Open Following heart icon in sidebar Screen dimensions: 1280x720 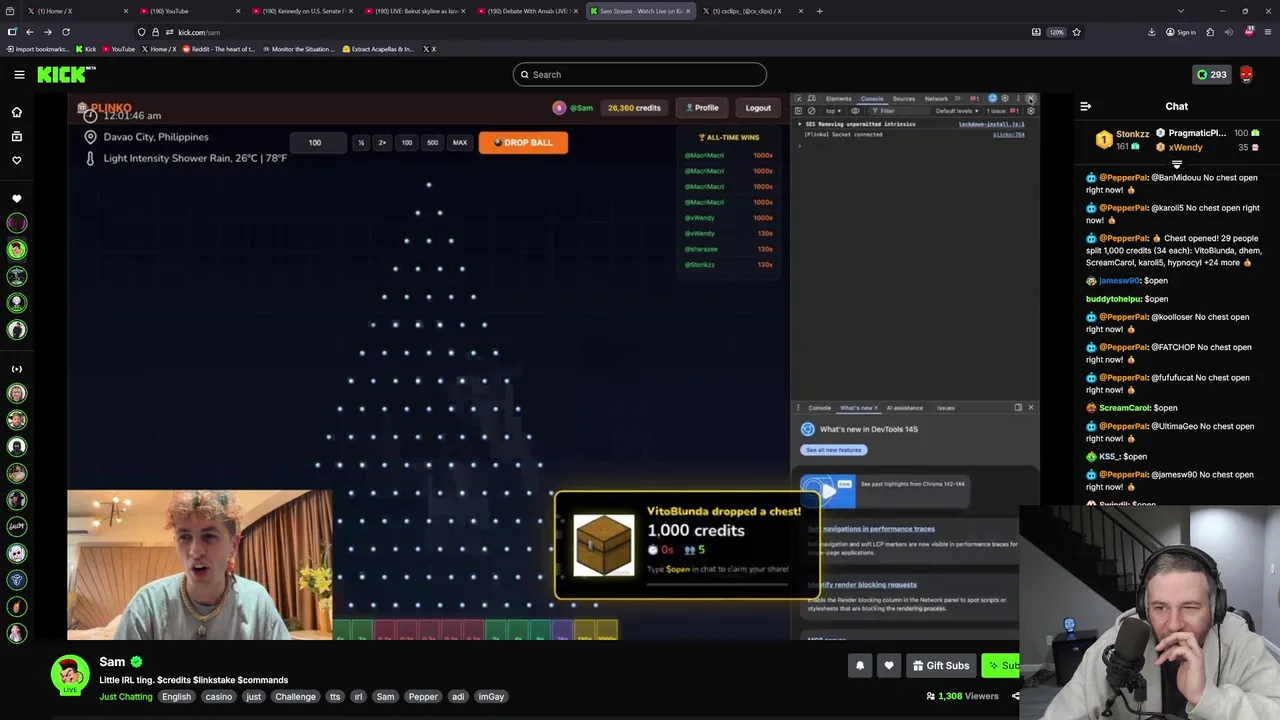[x=16, y=160]
